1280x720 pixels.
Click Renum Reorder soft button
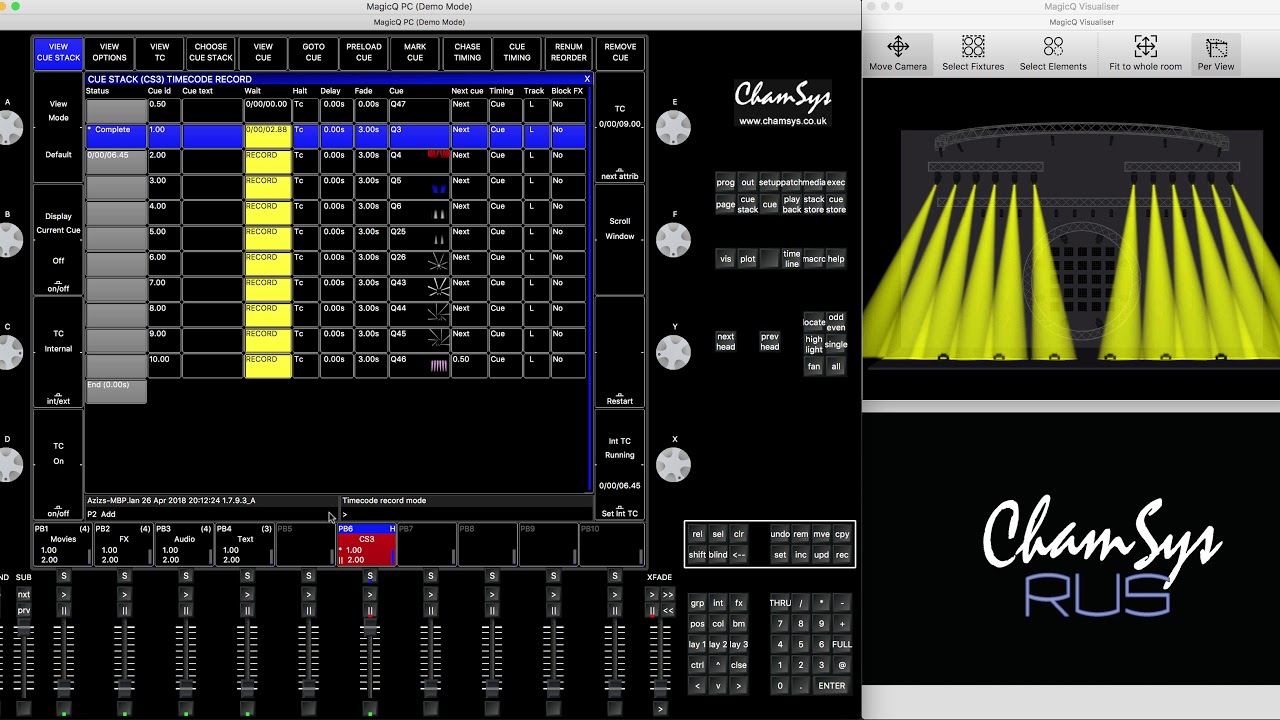click(569, 53)
